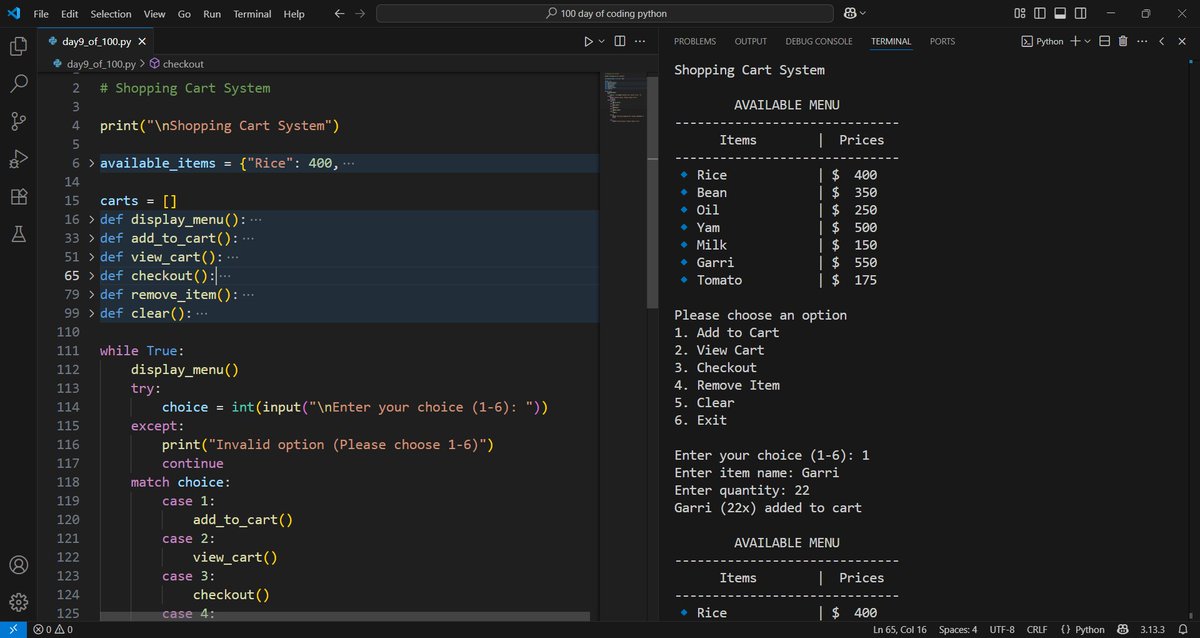Expand the folded add_to_cart function
The width and height of the screenshot is (1200, 638).
[x=92, y=238]
